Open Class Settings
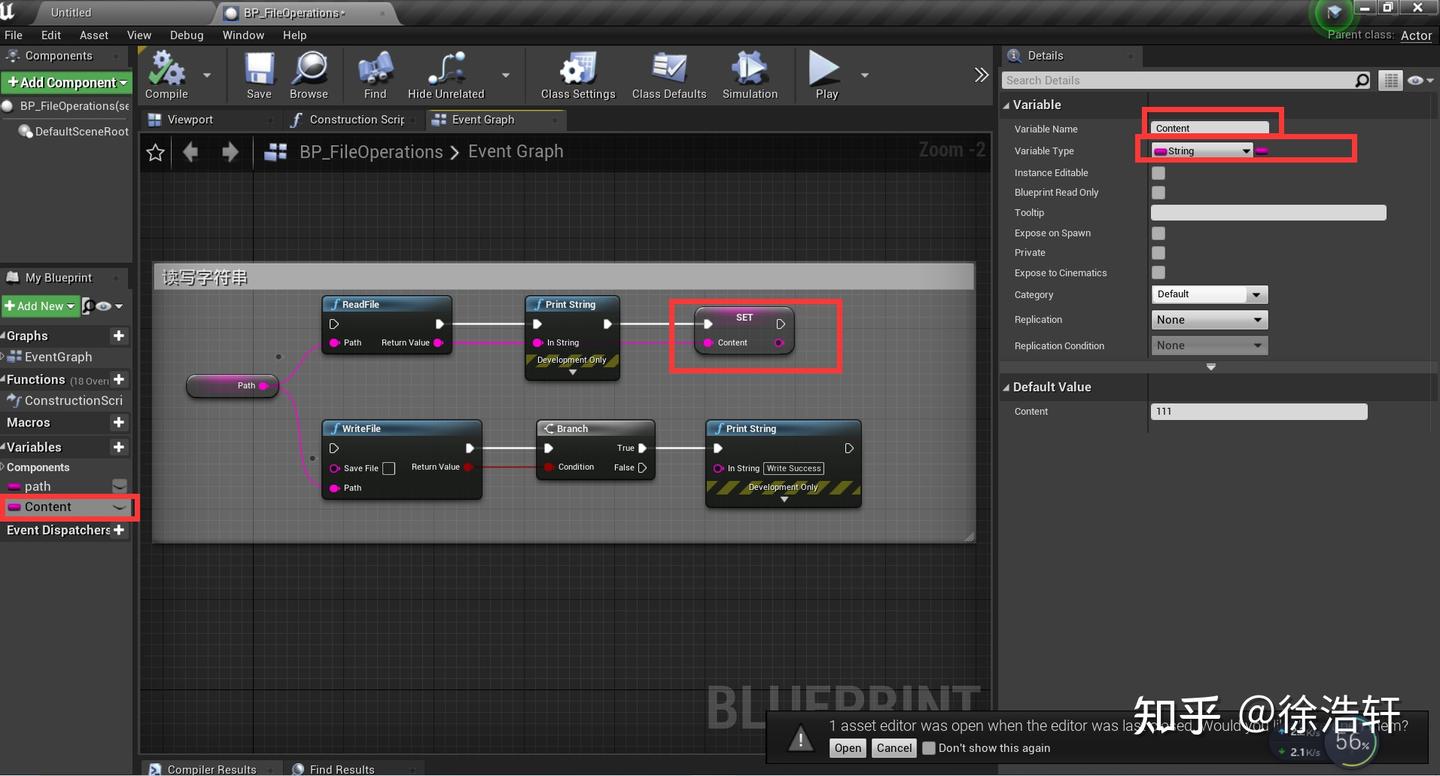 (578, 75)
